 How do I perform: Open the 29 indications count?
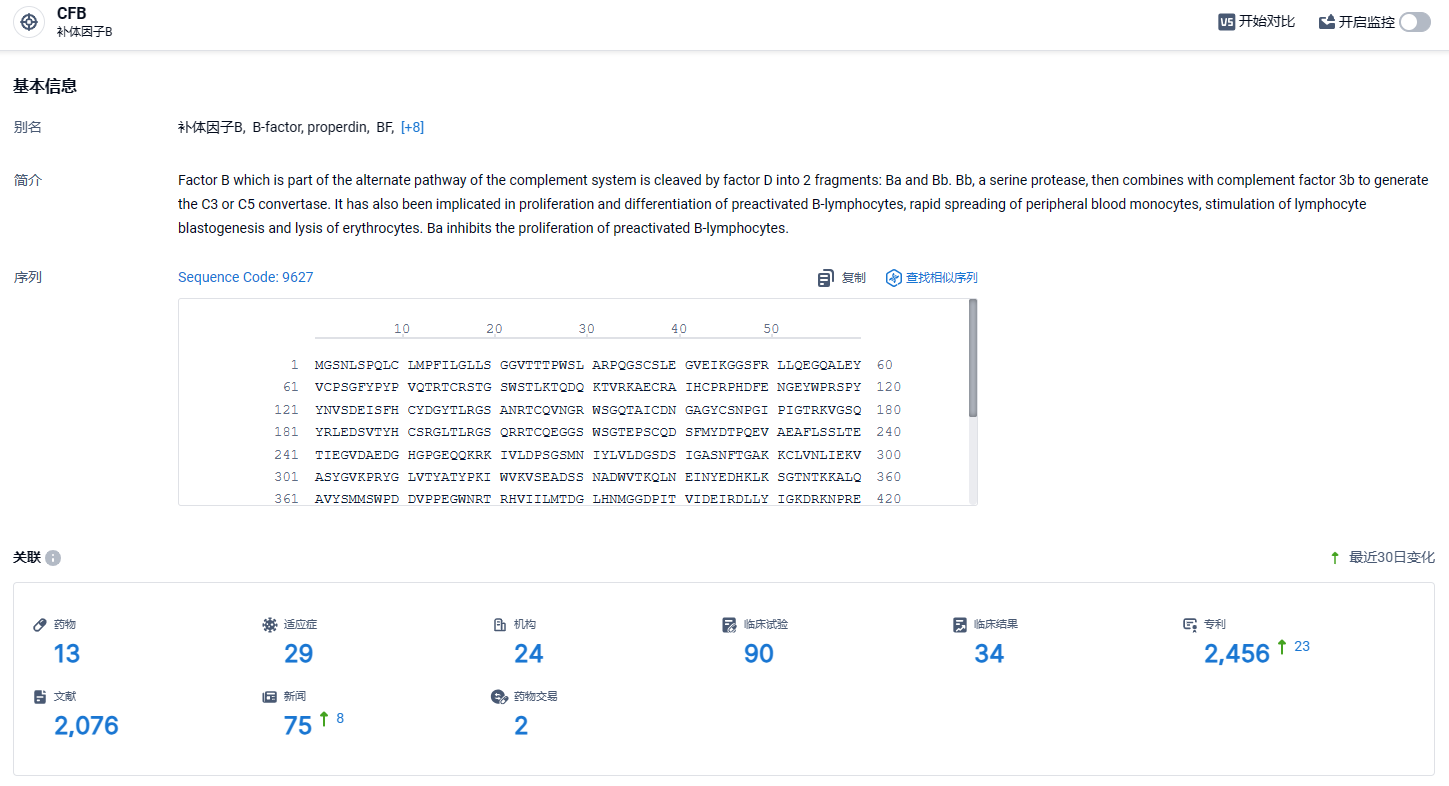point(298,653)
